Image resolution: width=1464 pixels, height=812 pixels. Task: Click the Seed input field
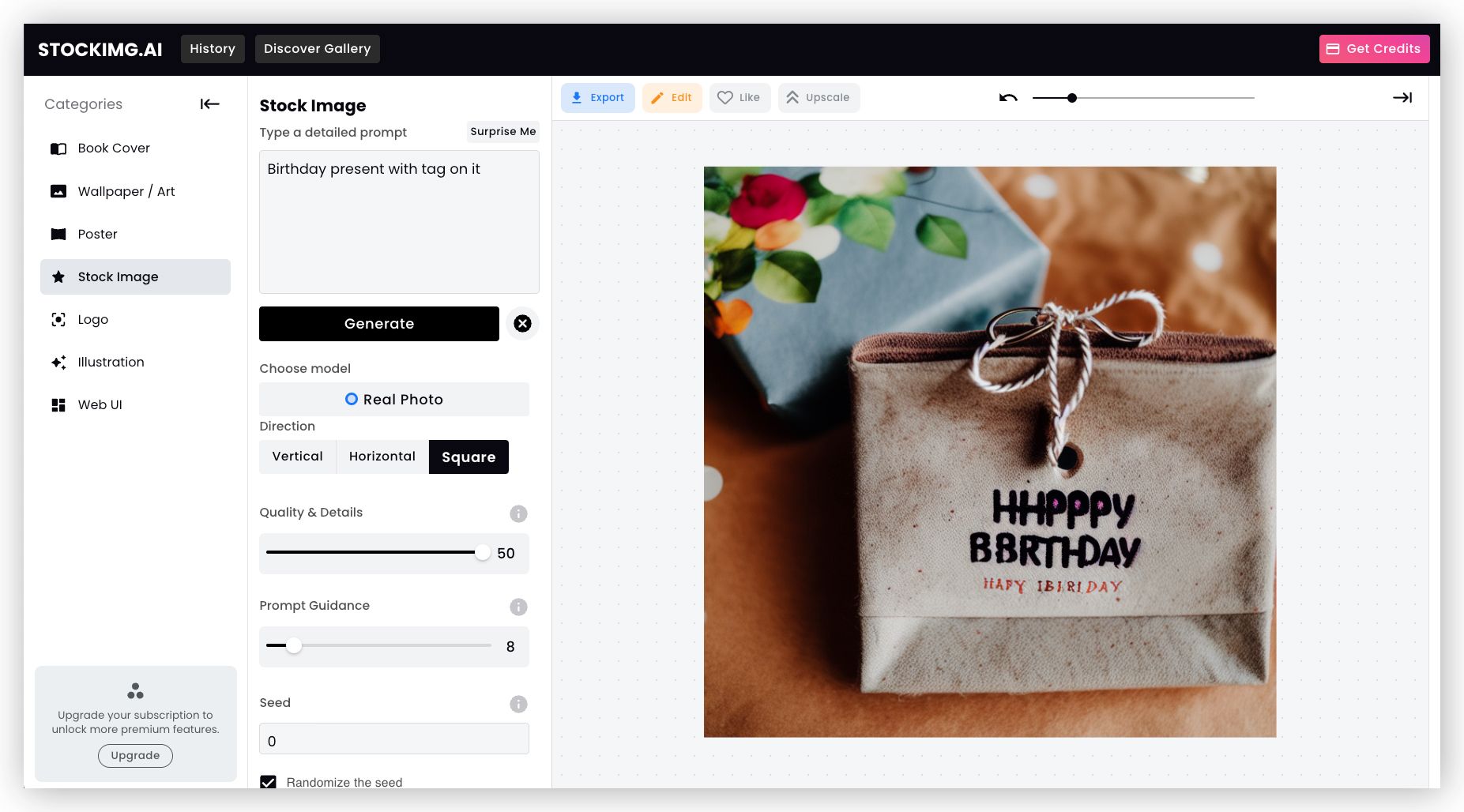[394, 739]
